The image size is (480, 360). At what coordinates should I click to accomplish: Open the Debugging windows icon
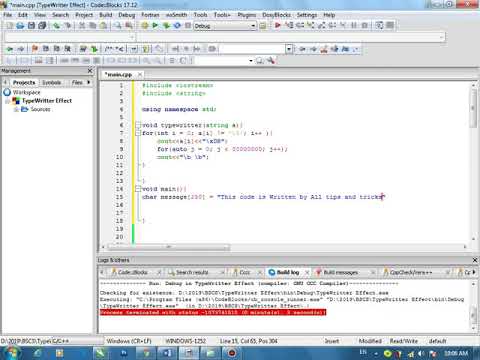point(379,25)
